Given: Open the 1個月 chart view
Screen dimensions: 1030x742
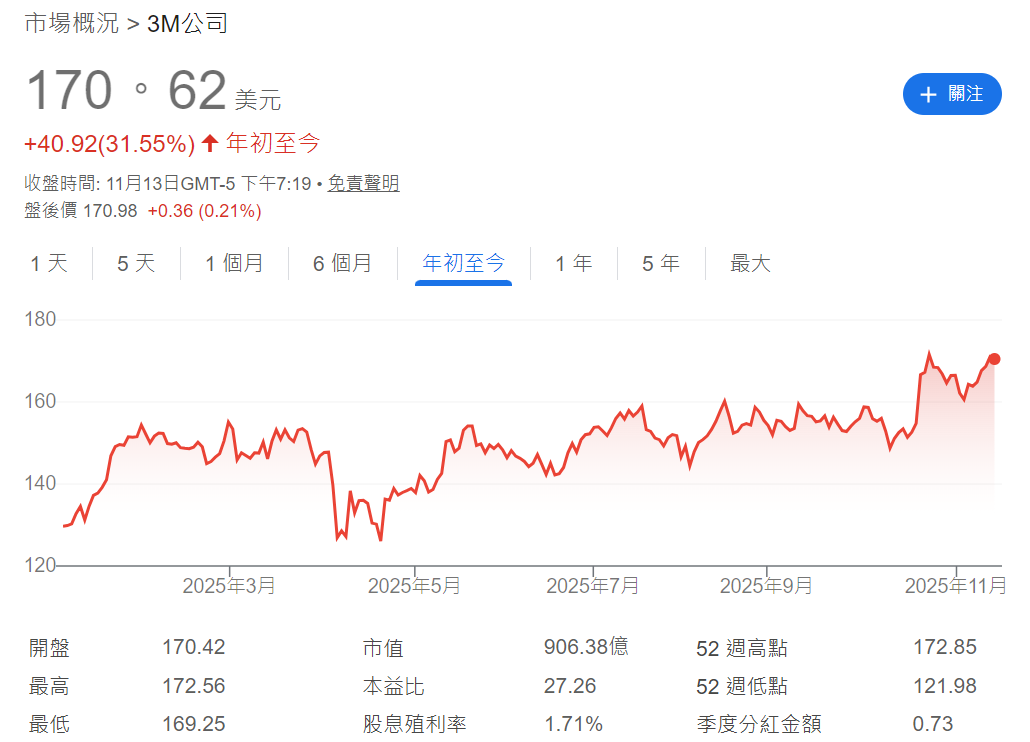Looking at the screenshot, I should point(234,263).
